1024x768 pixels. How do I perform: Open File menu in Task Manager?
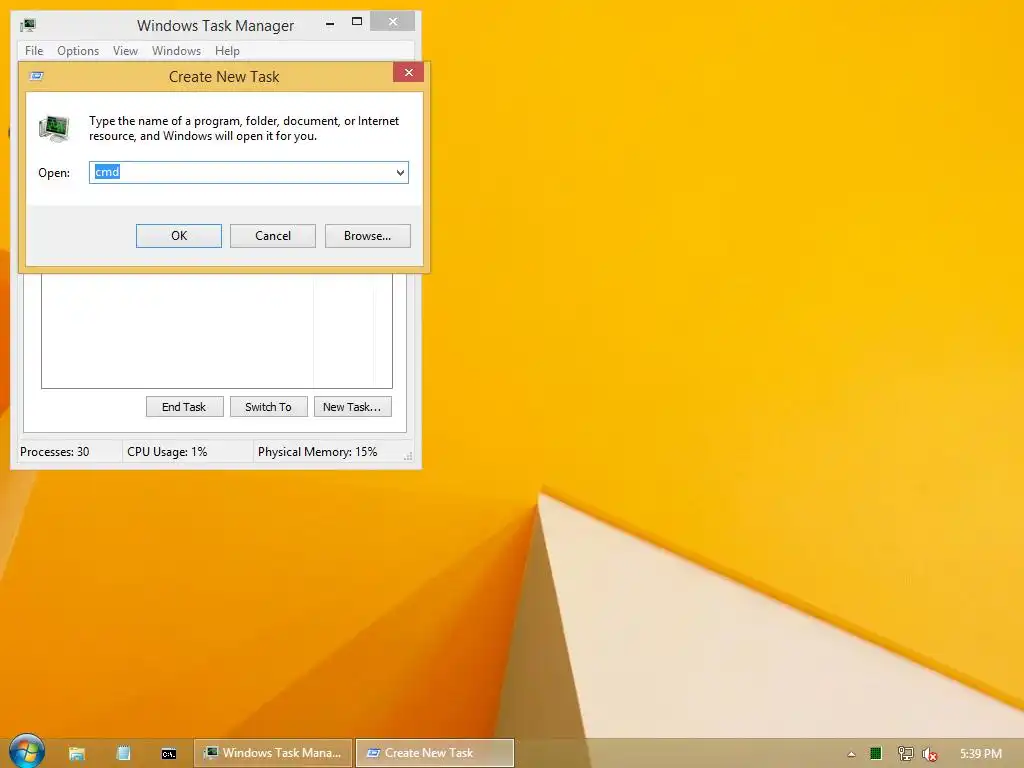(34, 51)
